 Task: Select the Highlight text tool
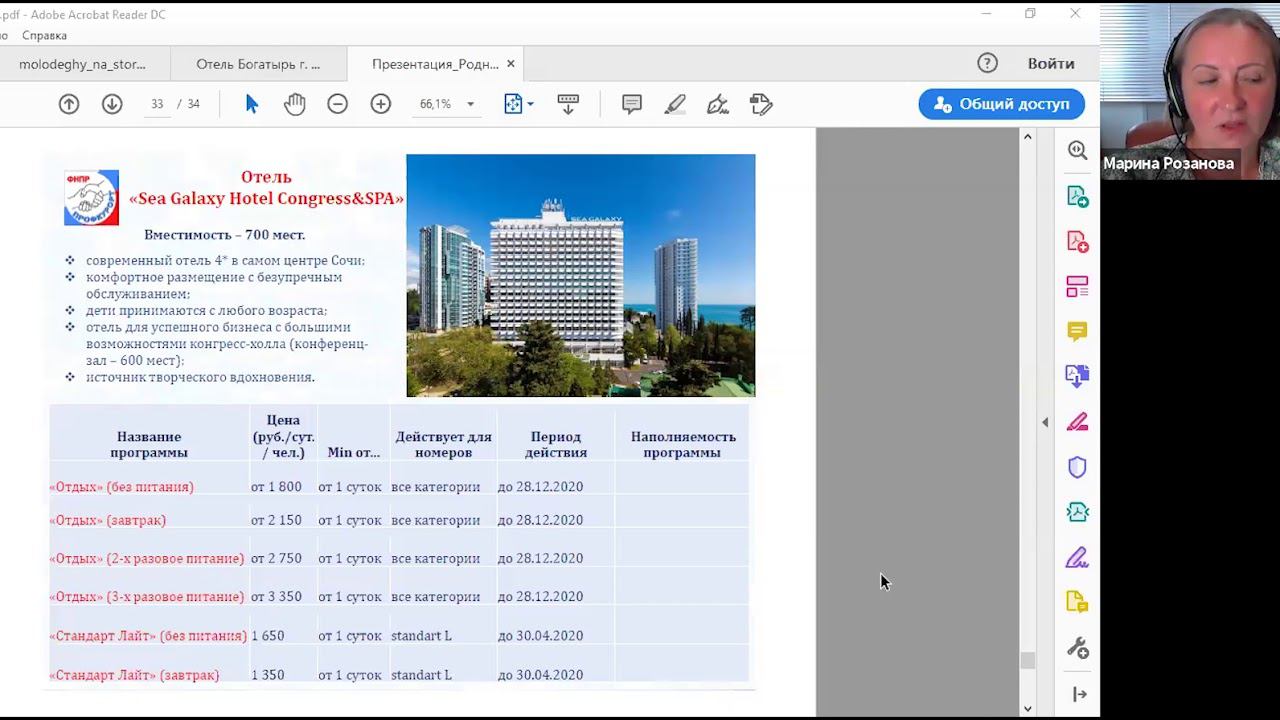pos(675,104)
